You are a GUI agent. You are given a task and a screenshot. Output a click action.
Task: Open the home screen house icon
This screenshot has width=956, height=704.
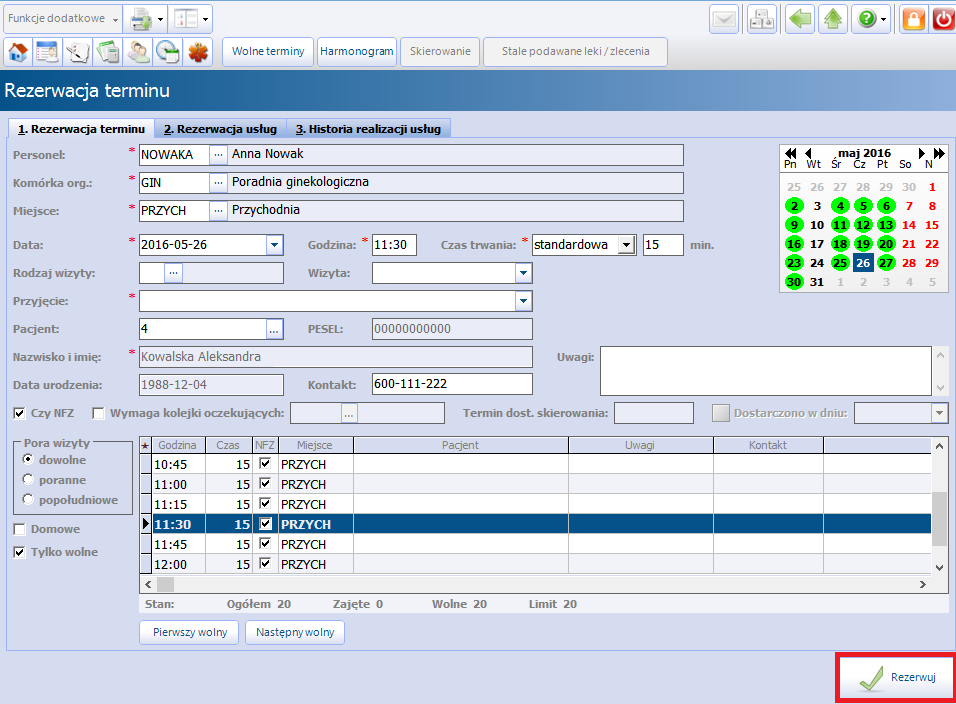point(18,52)
